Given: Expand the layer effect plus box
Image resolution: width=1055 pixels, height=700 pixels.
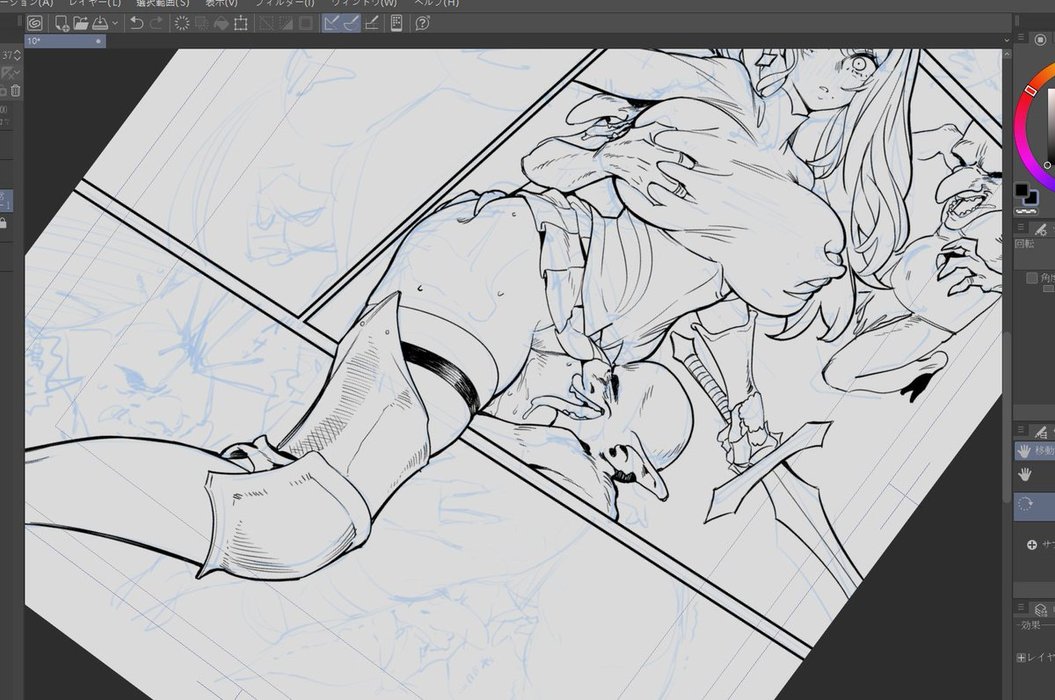Looking at the screenshot, I should [1021, 657].
